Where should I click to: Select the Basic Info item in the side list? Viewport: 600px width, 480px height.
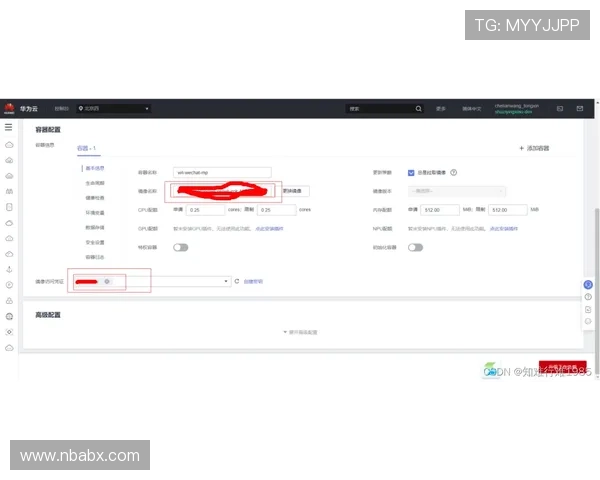[x=96, y=168]
